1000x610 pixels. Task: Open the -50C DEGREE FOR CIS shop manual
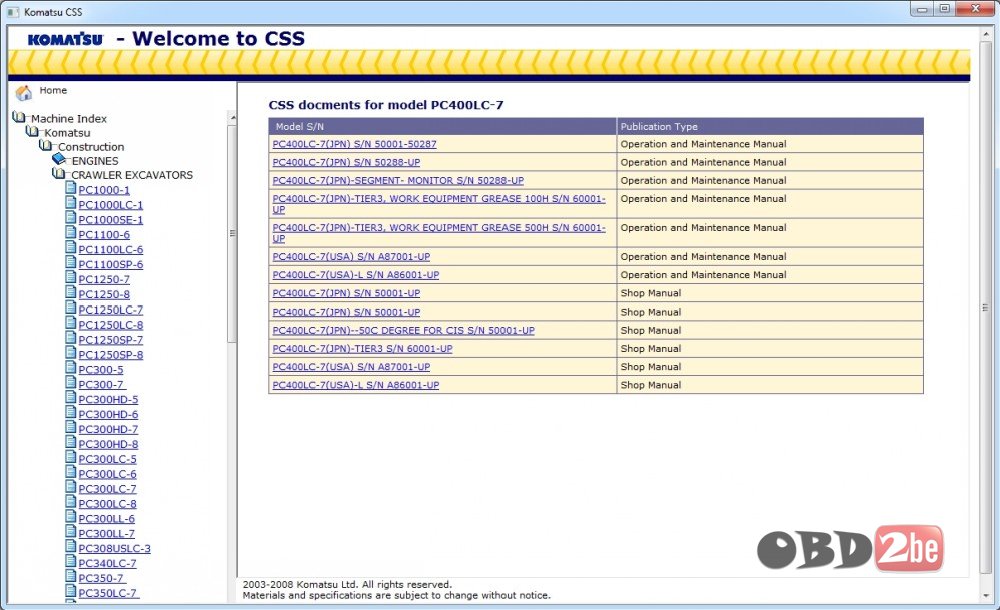coord(404,331)
